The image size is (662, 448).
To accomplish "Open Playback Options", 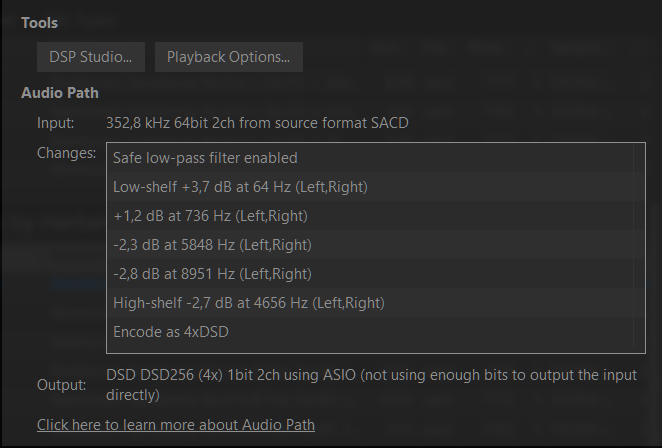I will (228, 57).
